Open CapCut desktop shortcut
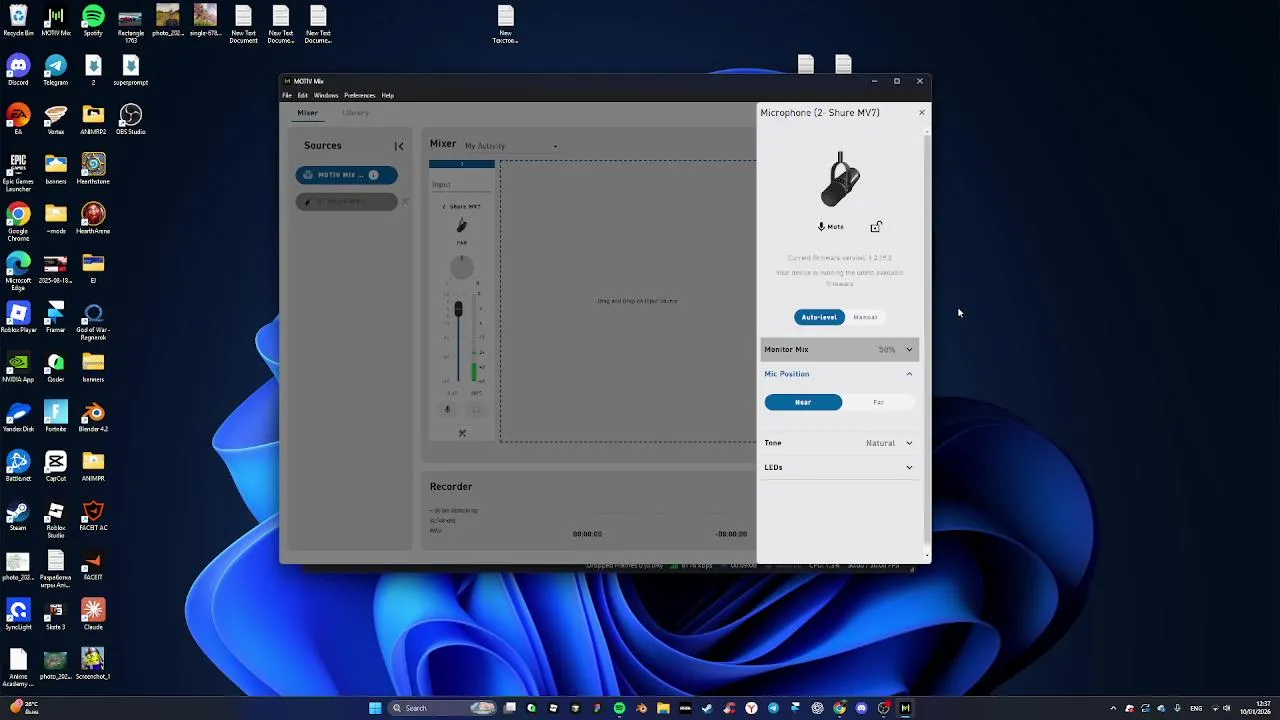 coord(56,466)
